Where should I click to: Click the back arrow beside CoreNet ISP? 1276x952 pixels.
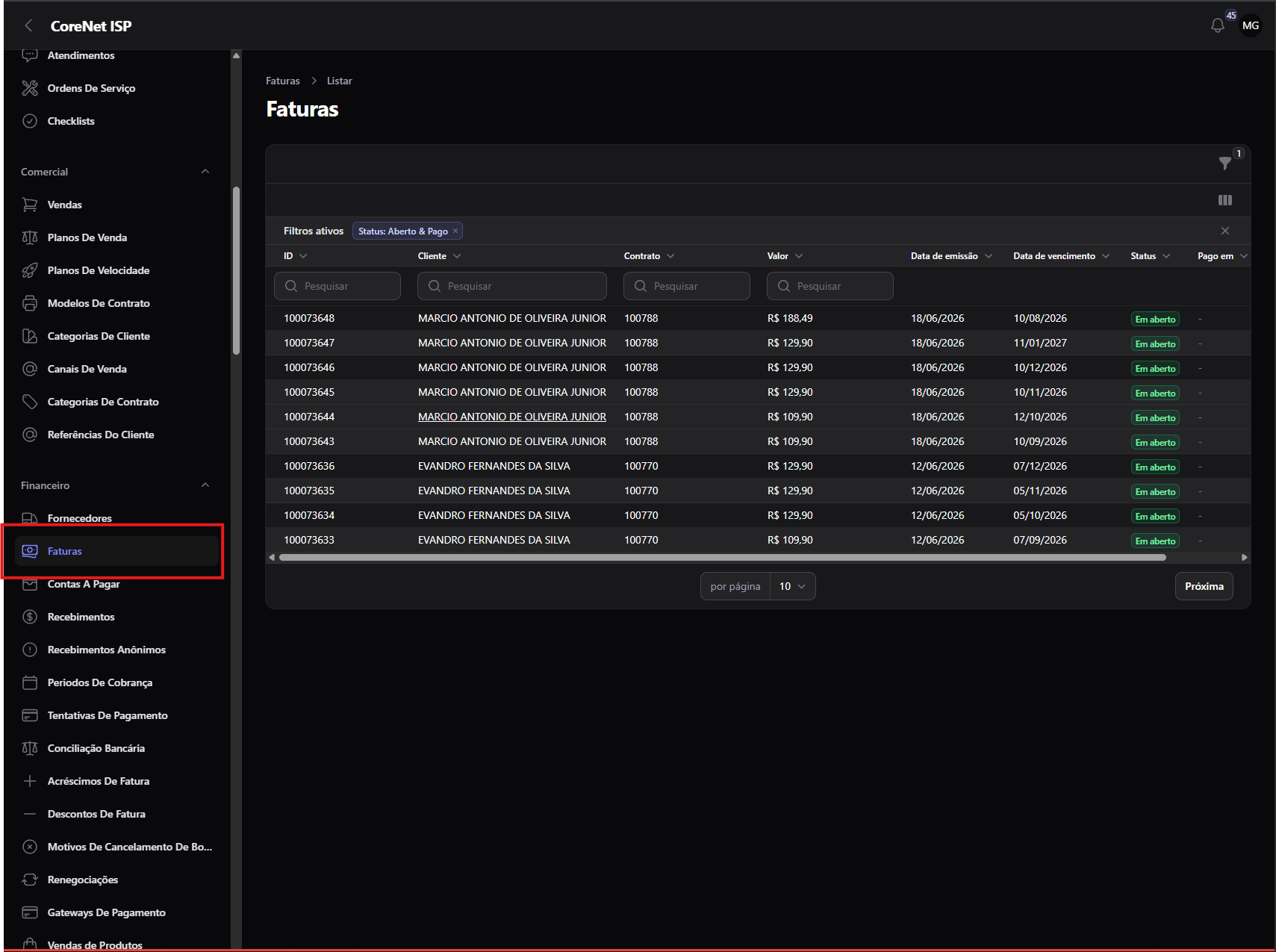coord(28,26)
